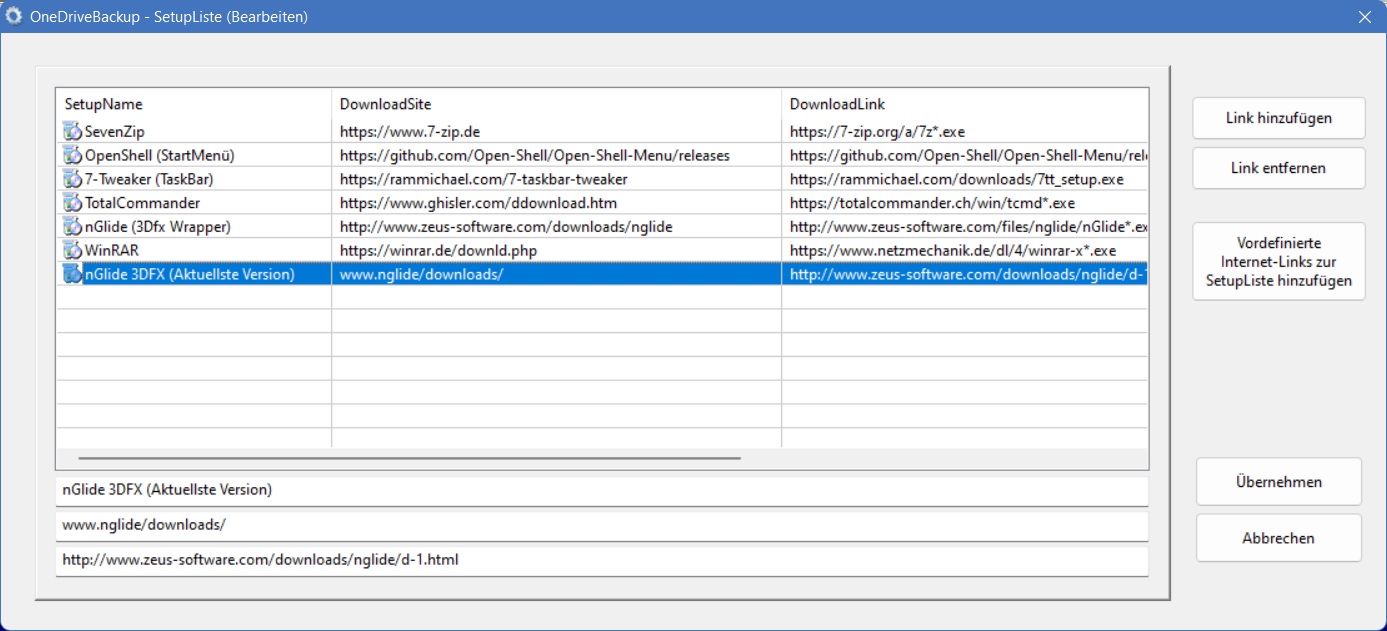Sort by the SetupName column header
1387x631 pixels.
(x=194, y=104)
